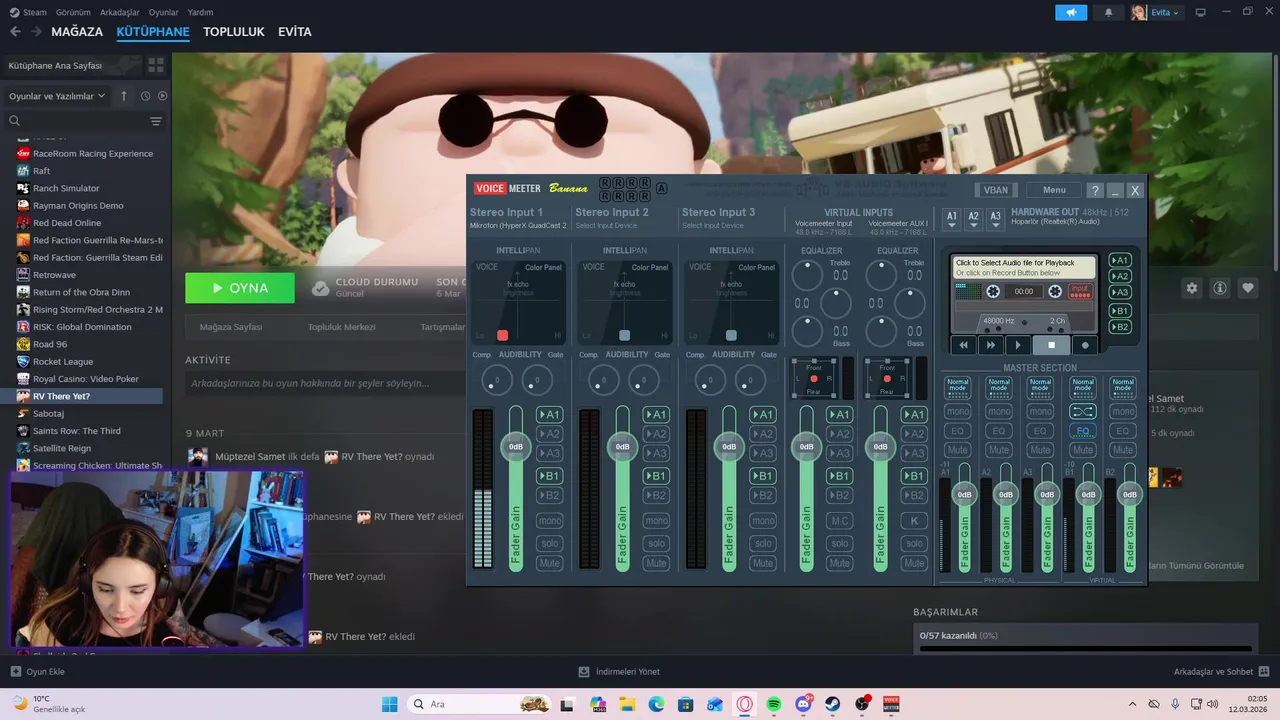Go back using Steam back arrow
The height and width of the screenshot is (720, 1280).
click(15, 31)
